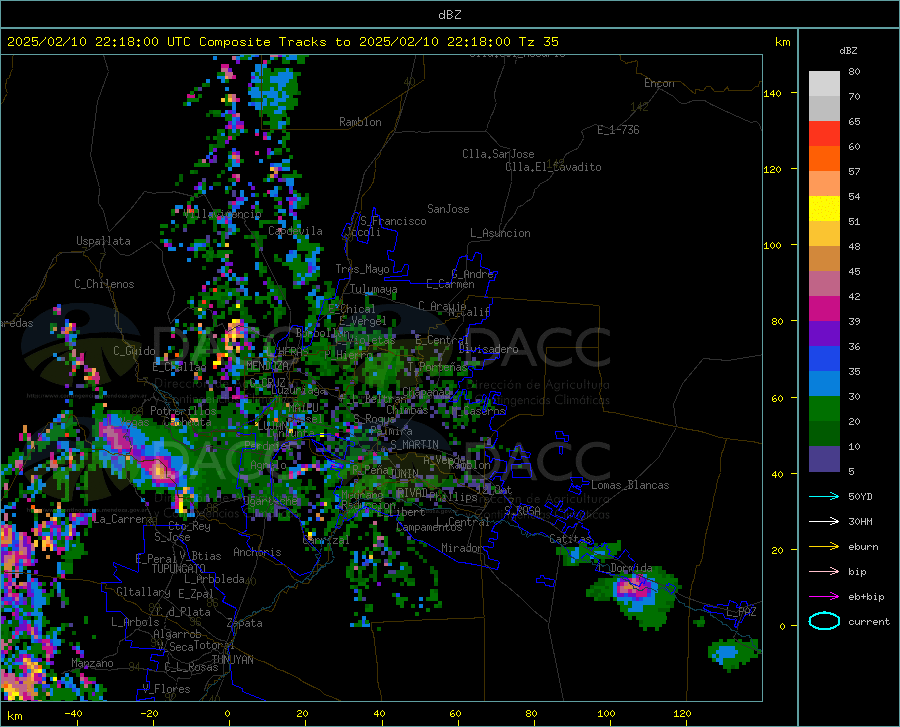Select the bright yellow legend swatch
This screenshot has width=900, height=727.
pyautogui.click(x=824, y=209)
